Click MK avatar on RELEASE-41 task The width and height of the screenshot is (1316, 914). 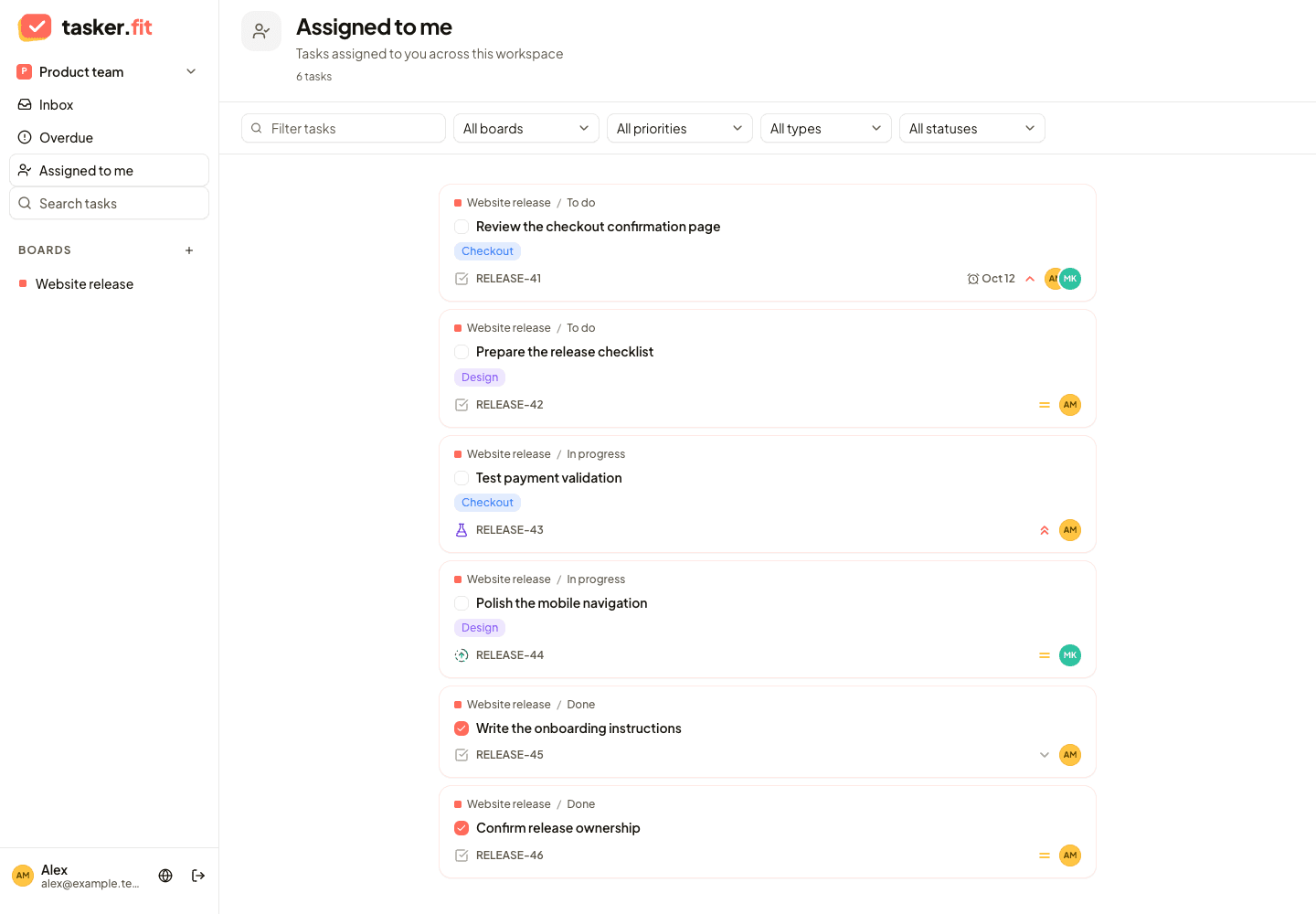1070,279
